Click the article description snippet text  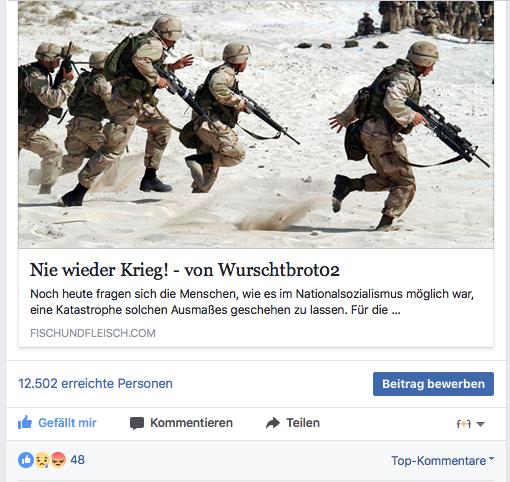[252, 302]
